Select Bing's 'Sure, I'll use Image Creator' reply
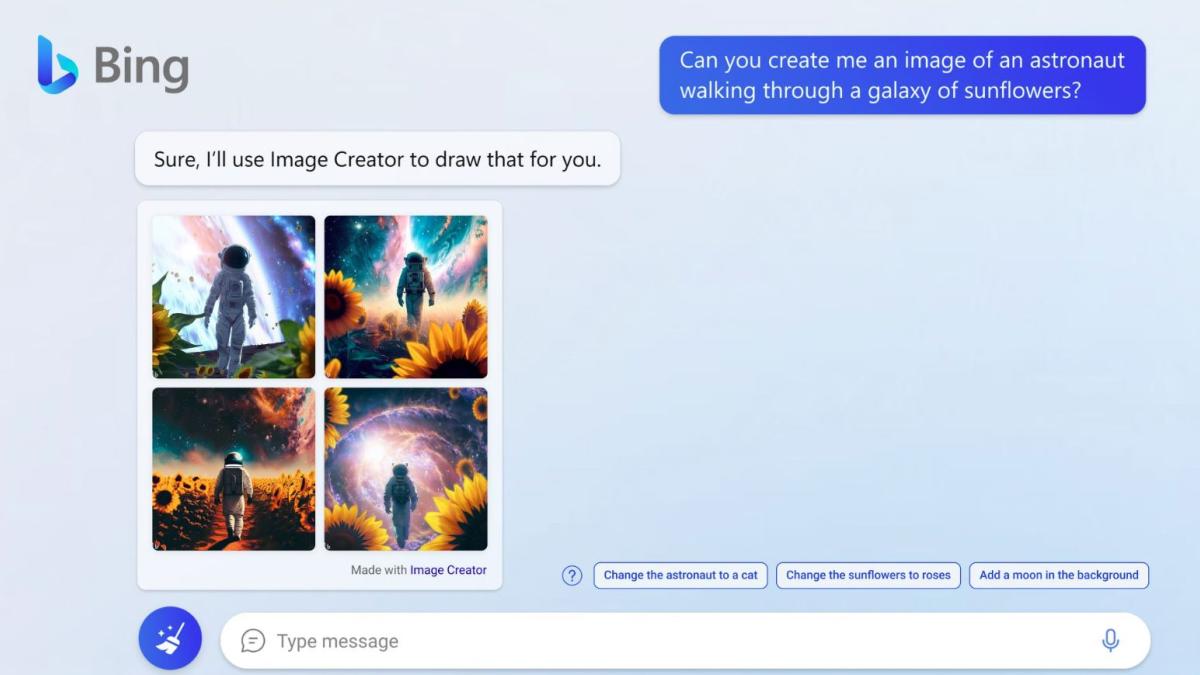The image size is (1200, 675). (377, 158)
